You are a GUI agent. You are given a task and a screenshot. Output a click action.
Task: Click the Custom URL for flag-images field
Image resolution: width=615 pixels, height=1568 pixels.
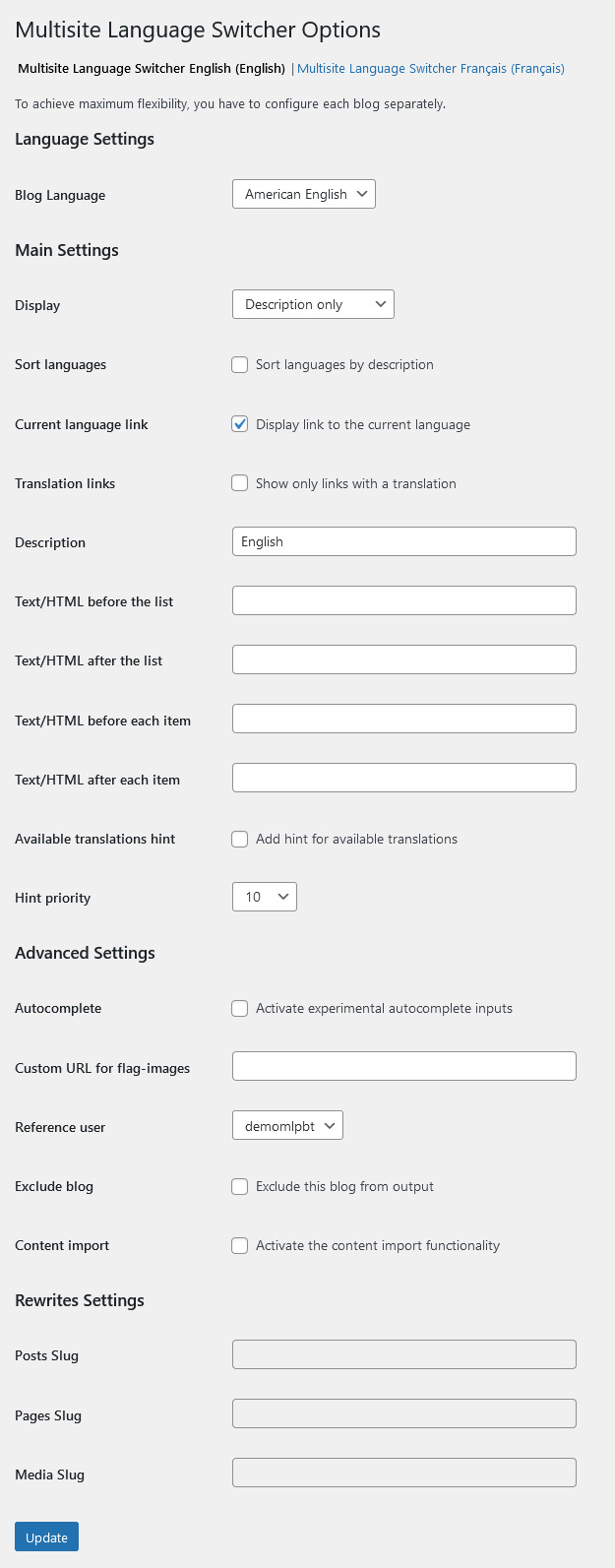tap(403, 1067)
